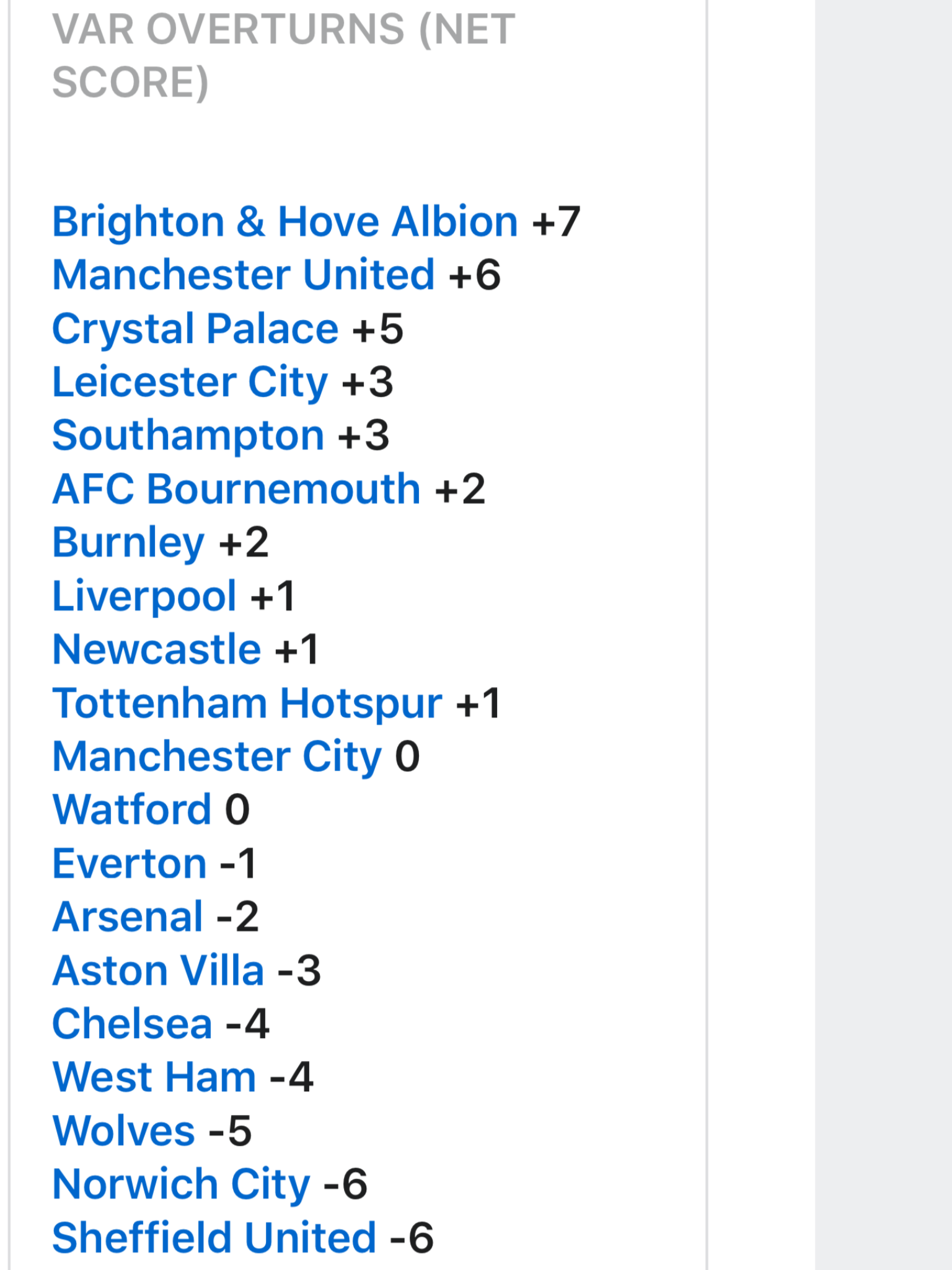The image size is (952, 1270).
Task: Click the Leicester City link
Action: tap(190, 382)
